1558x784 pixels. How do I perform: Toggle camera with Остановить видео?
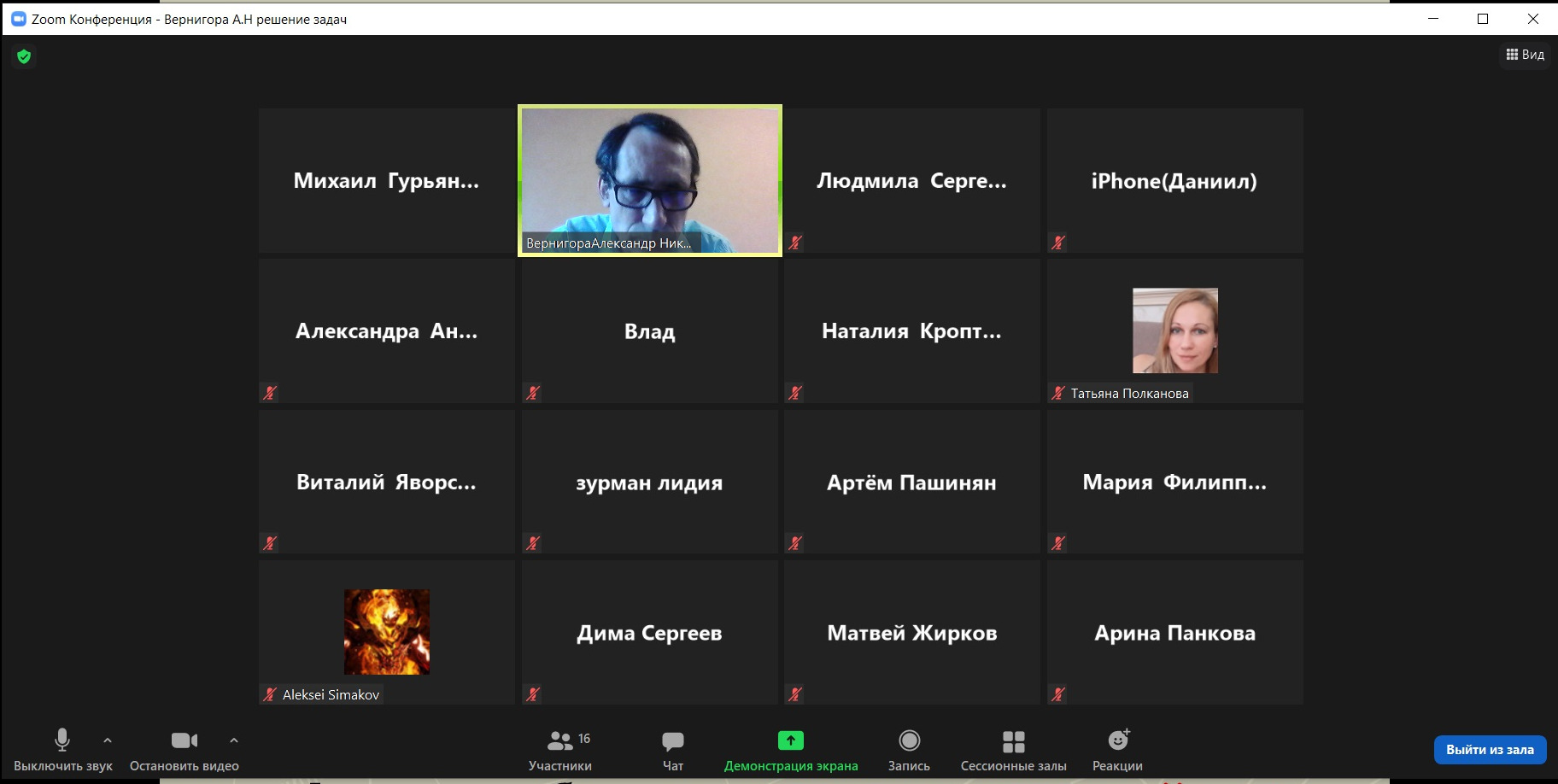click(x=184, y=750)
